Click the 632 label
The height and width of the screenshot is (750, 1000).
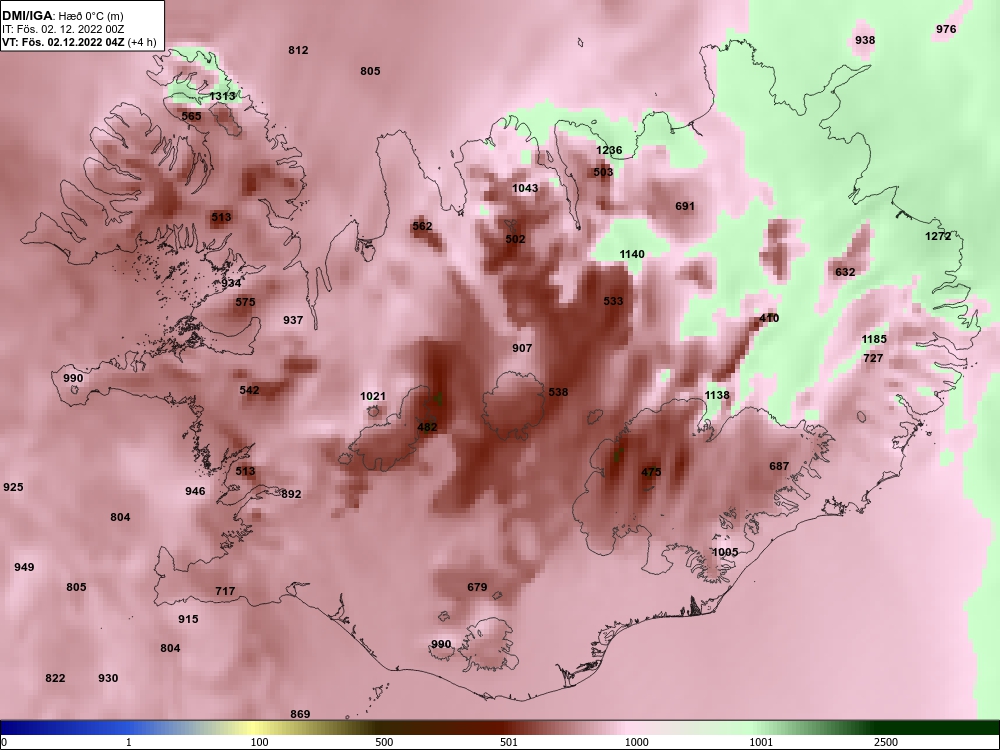(845, 272)
